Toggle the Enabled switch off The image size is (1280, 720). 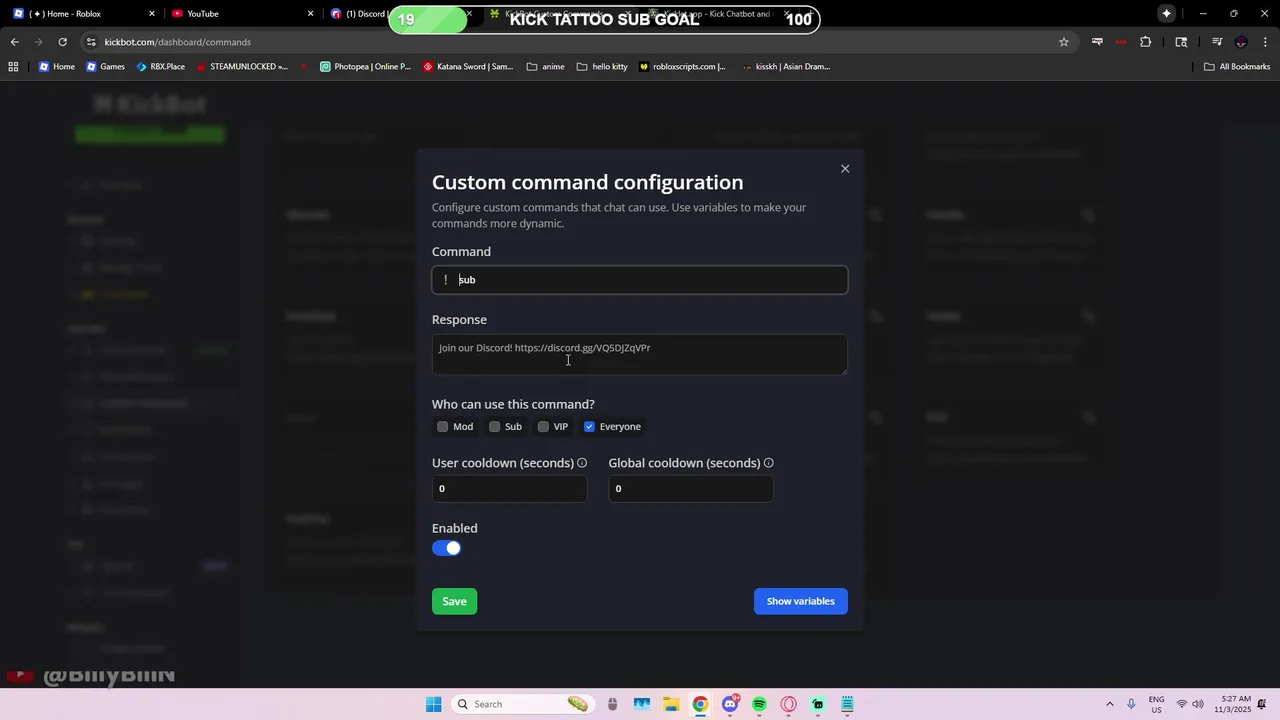pos(446,548)
